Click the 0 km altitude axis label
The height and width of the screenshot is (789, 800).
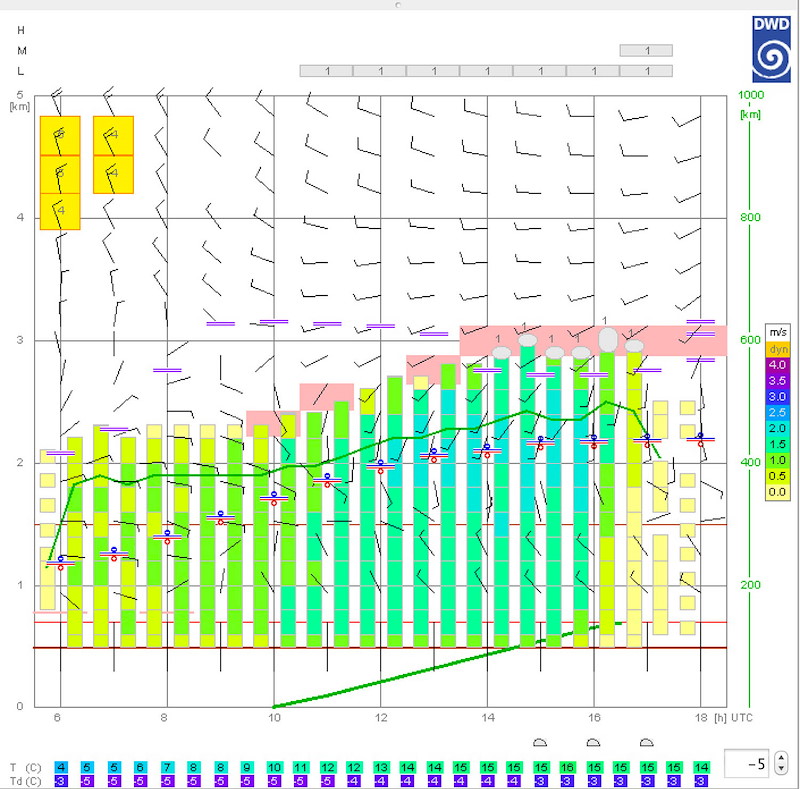tap(20, 706)
